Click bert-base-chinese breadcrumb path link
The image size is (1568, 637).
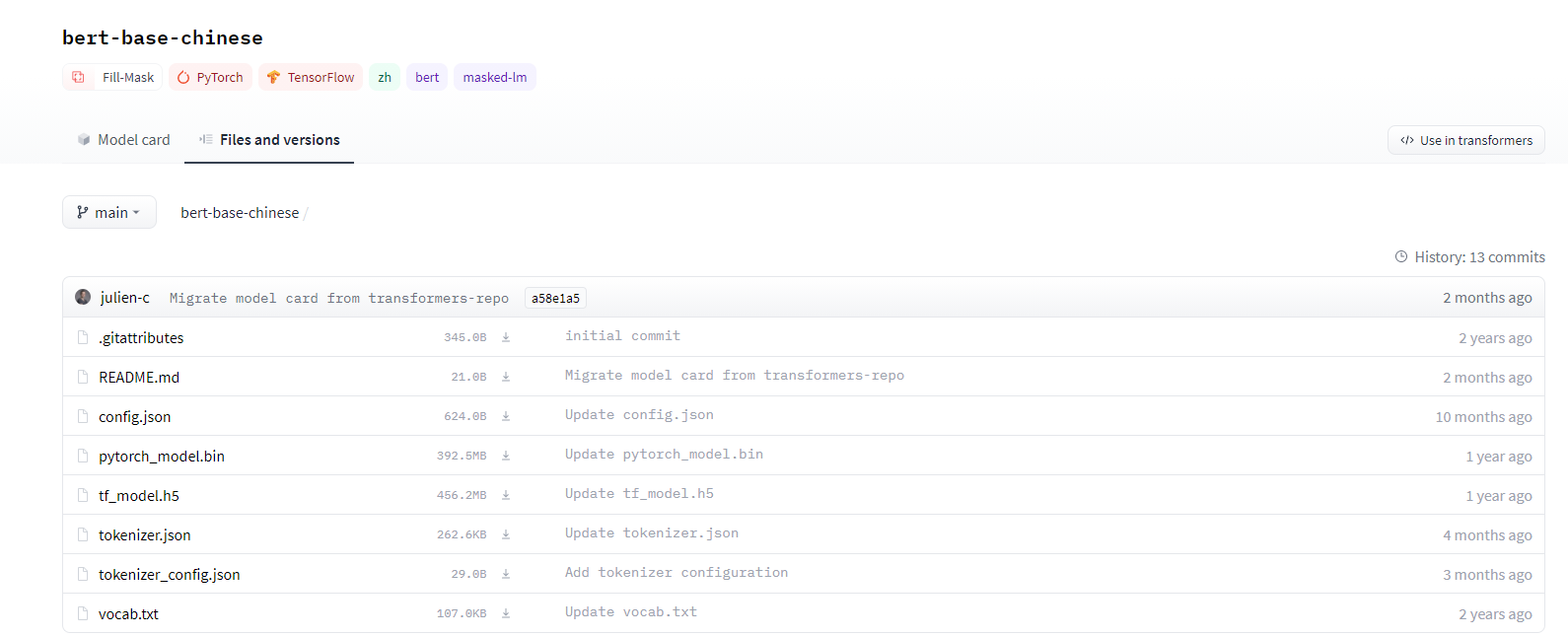click(x=240, y=213)
